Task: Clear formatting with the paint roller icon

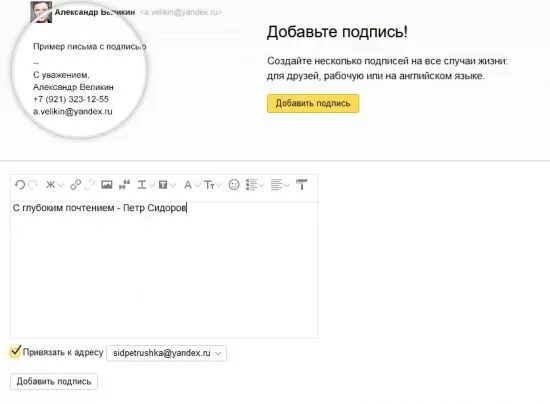Action: (302, 184)
